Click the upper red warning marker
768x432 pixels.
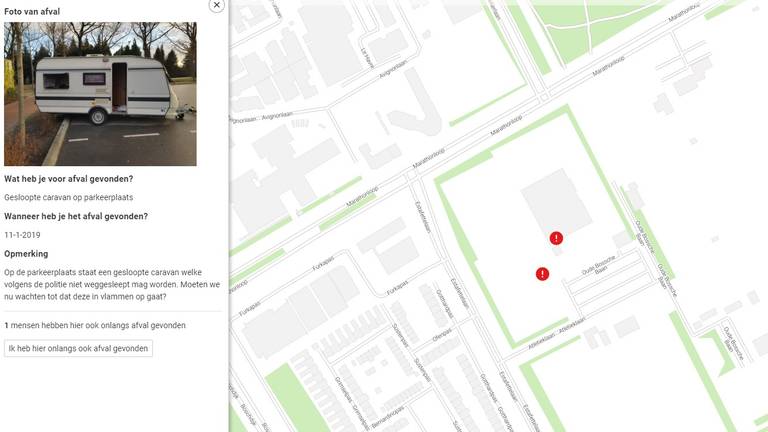(556, 238)
